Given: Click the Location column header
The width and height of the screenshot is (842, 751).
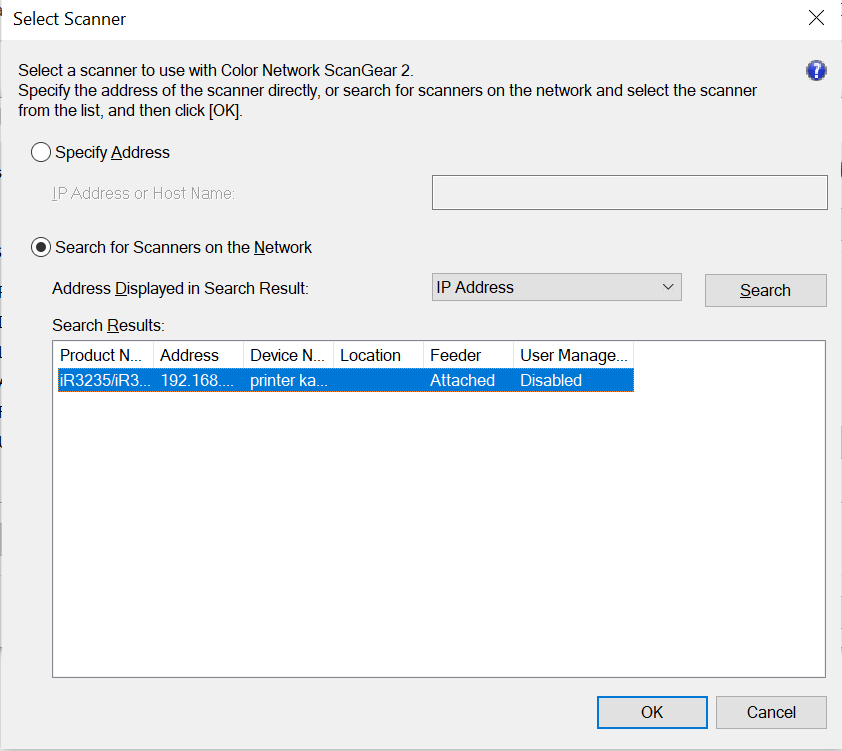Looking at the screenshot, I should 378,355.
